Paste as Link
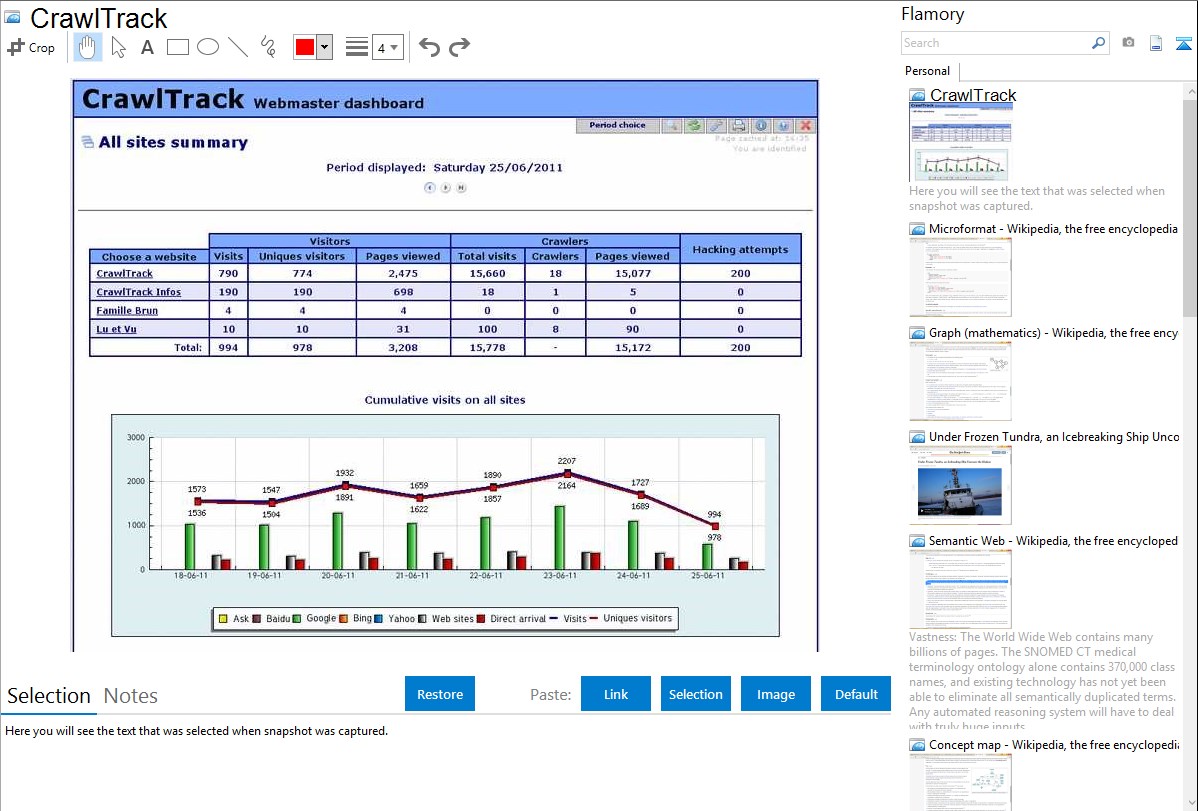This screenshot has height=811, width=1198. [x=616, y=694]
